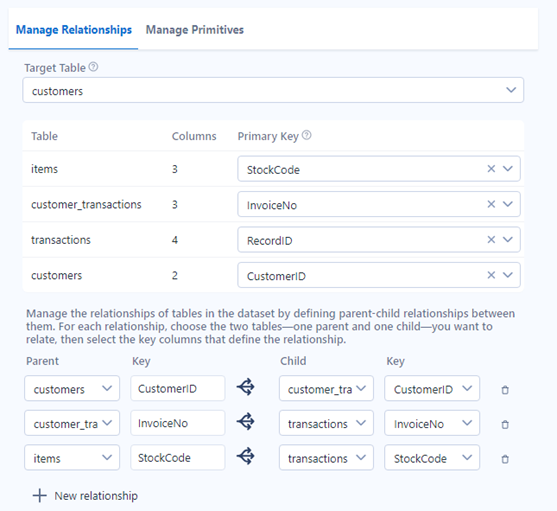The image size is (557, 511).
Task: Delete the customers to customer_tra relationship
Action: 505,390
